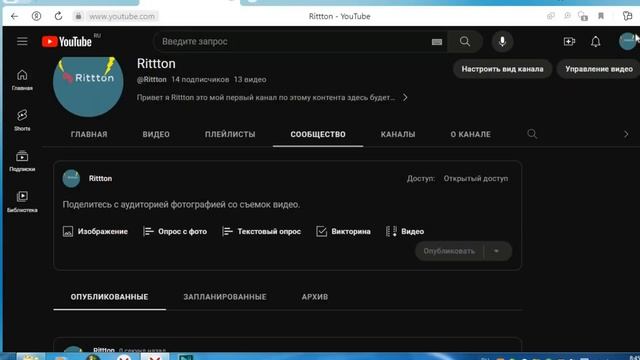This screenshot has width=640, height=360.
Task: Create an Опрос с фото poll
Action: pyautogui.click(x=175, y=231)
